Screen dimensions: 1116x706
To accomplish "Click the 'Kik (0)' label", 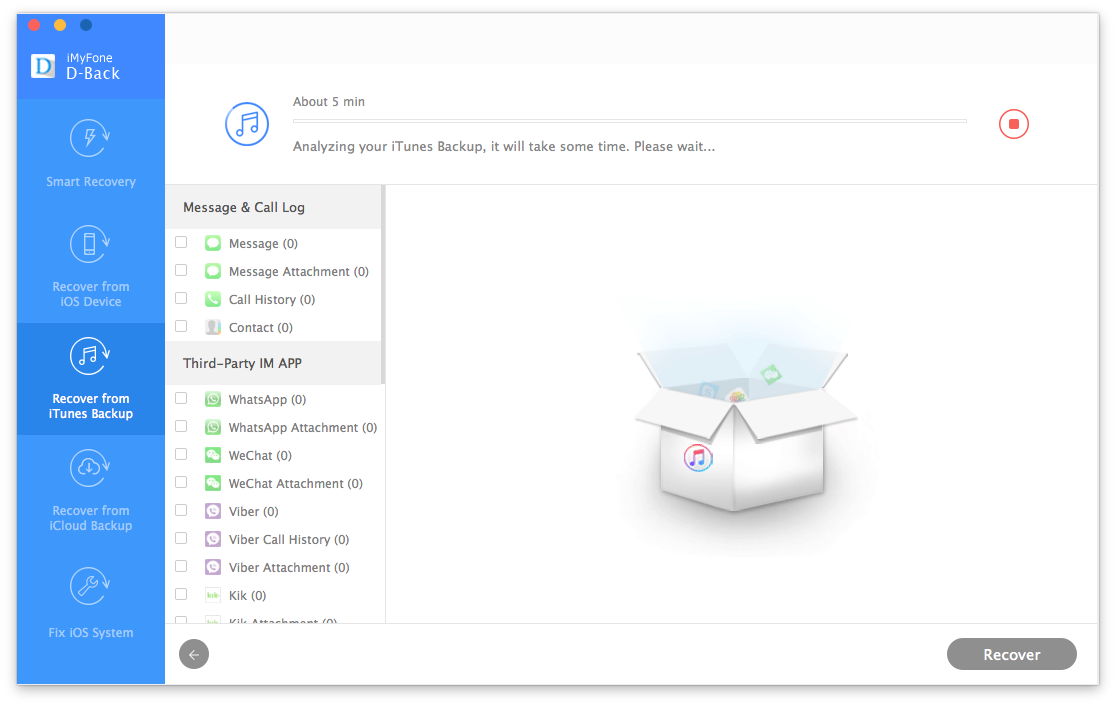I will pos(248,596).
